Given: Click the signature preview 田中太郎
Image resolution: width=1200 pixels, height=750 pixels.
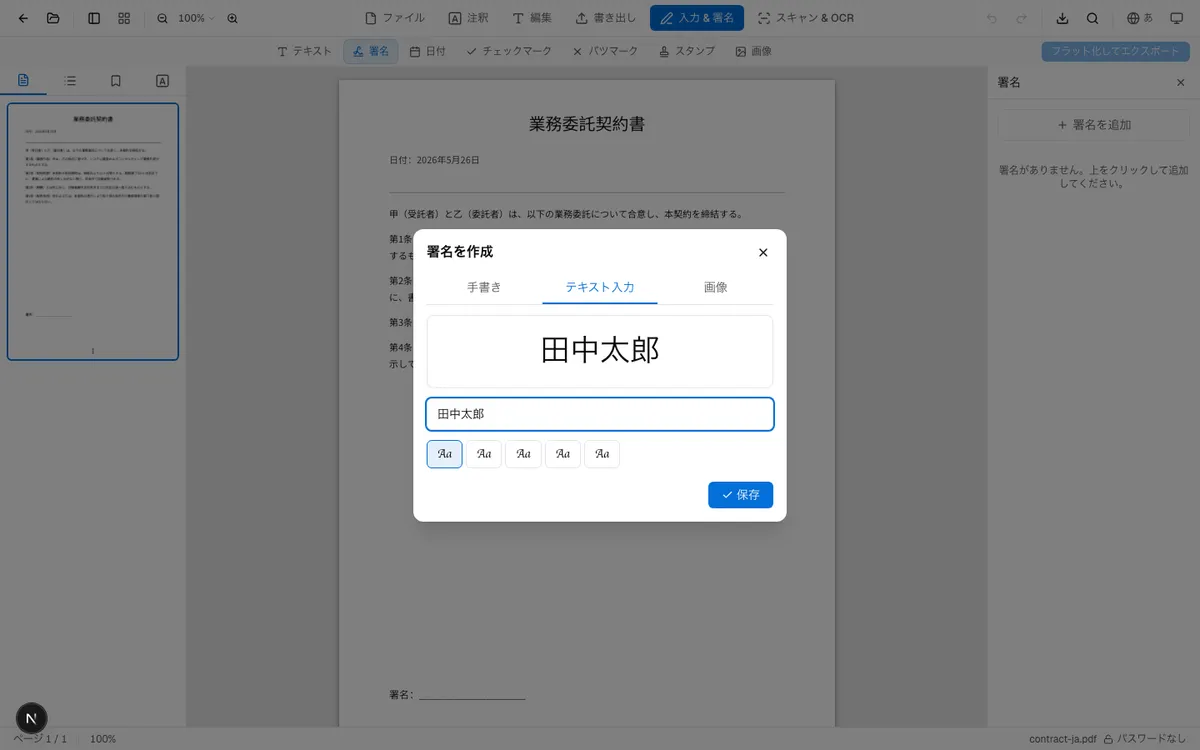Looking at the screenshot, I should [x=600, y=350].
